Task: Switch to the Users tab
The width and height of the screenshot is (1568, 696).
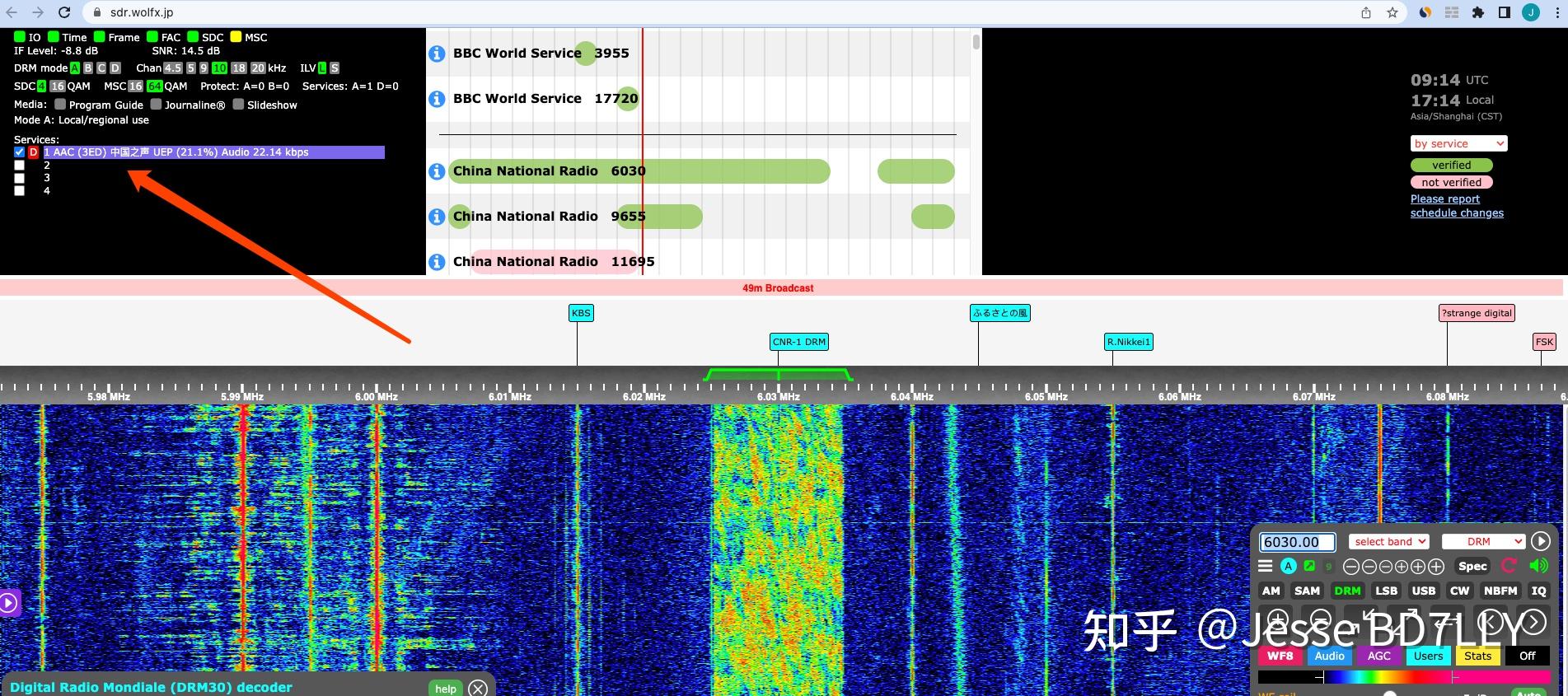Action: tap(1428, 656)
